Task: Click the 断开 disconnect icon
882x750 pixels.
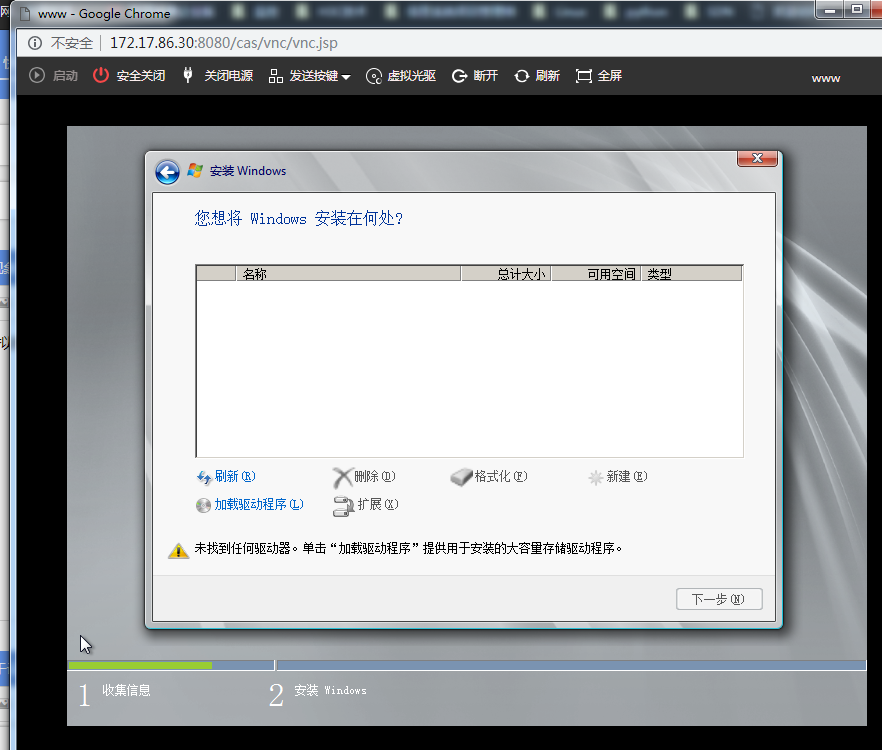Action: click(460, 76)
